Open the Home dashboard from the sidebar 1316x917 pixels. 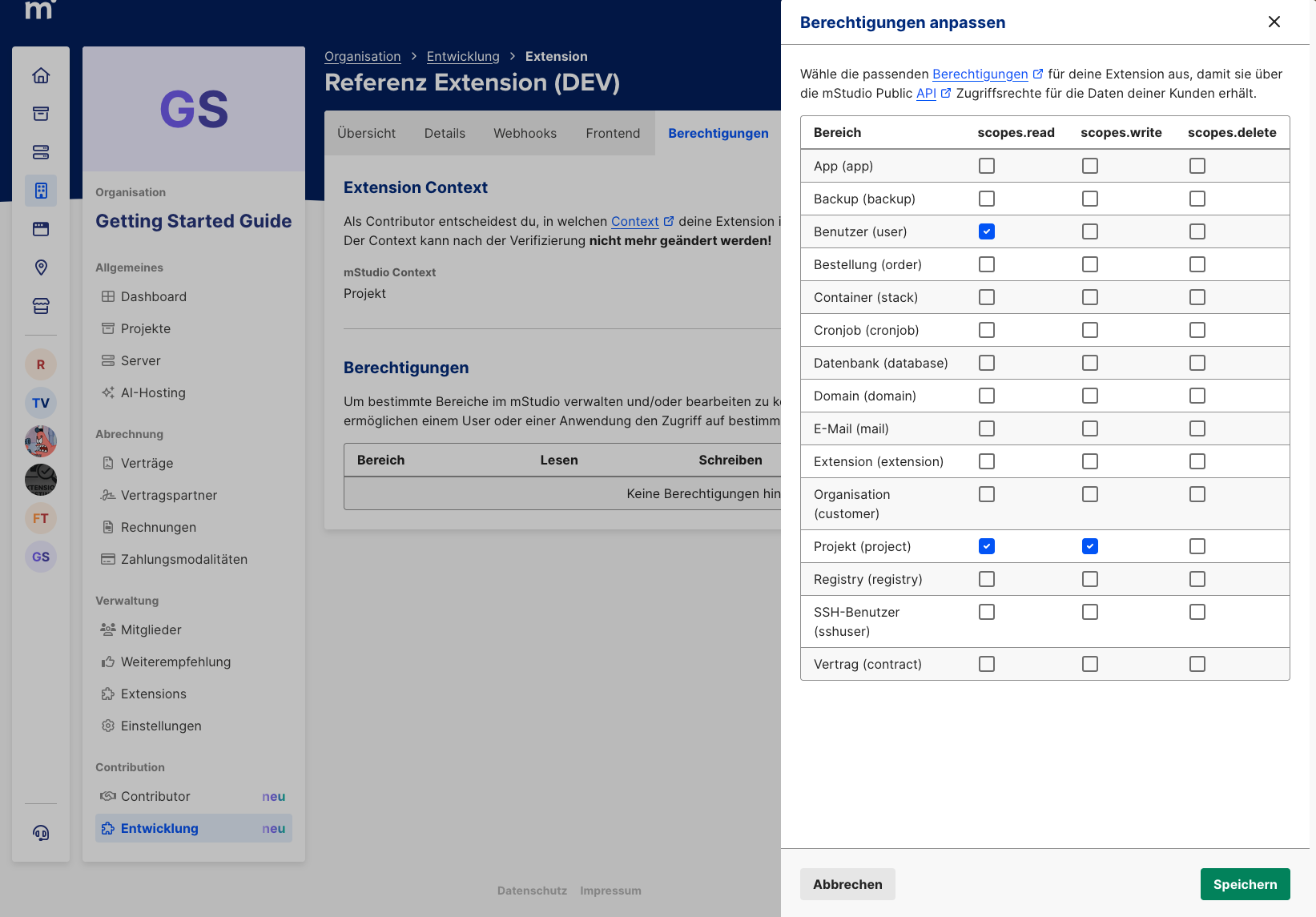click(x=41, y=75)
